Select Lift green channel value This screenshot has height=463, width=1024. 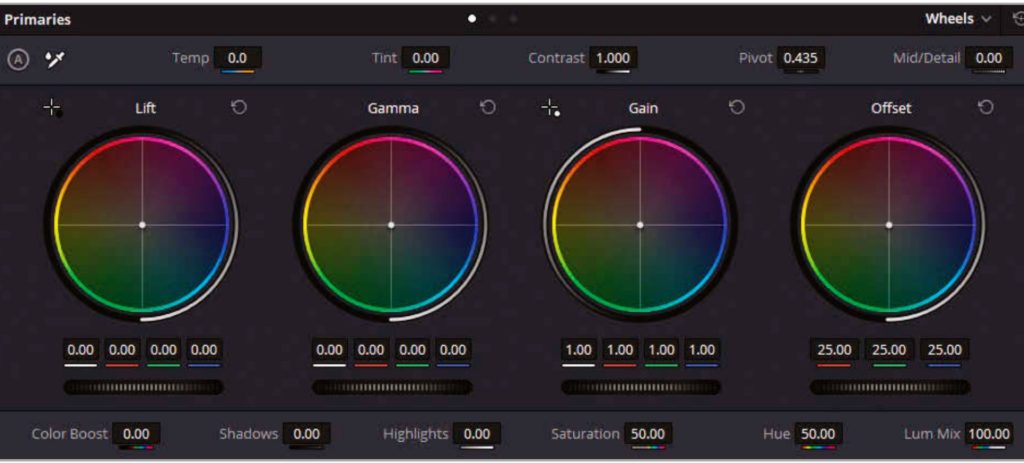[x=163, y=350]
